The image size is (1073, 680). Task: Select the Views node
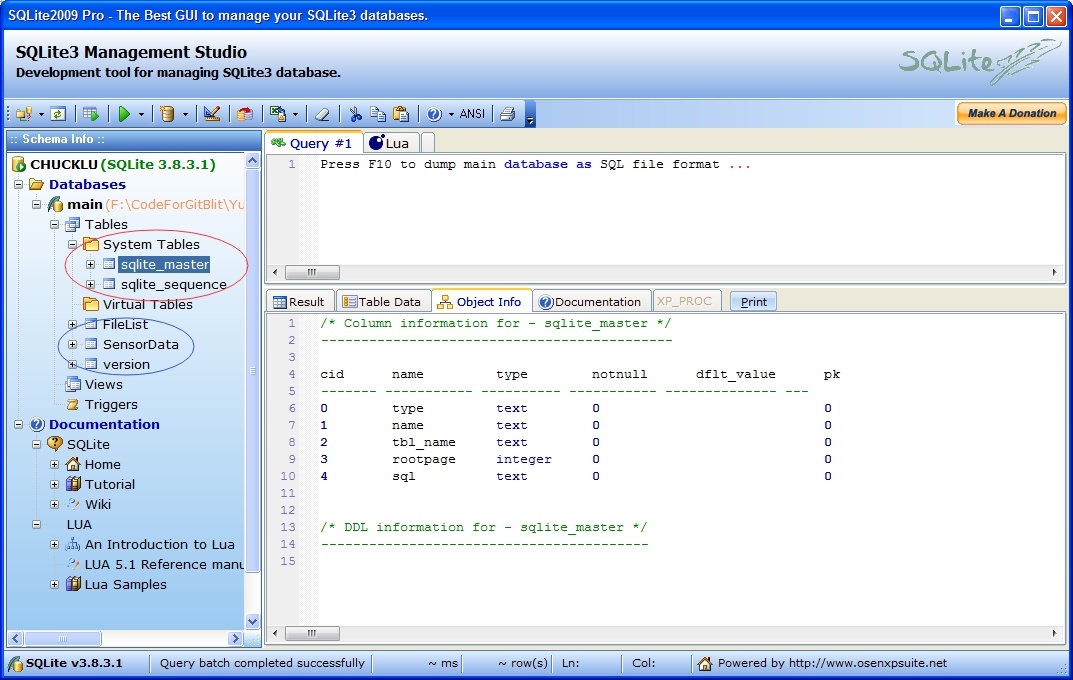point(103,384)
